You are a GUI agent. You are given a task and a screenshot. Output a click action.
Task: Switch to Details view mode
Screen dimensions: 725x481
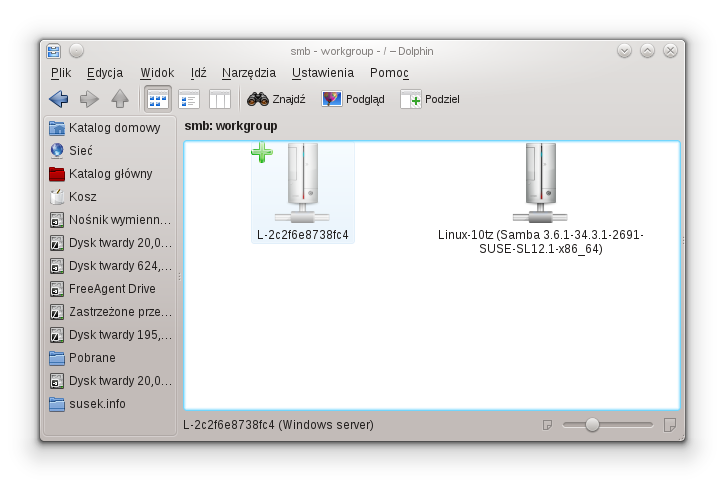click(189, 99)
